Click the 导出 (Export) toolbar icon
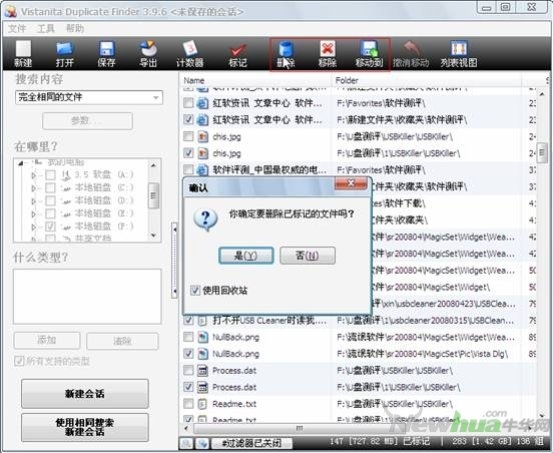Screen dimensions: 553x453 148,54
